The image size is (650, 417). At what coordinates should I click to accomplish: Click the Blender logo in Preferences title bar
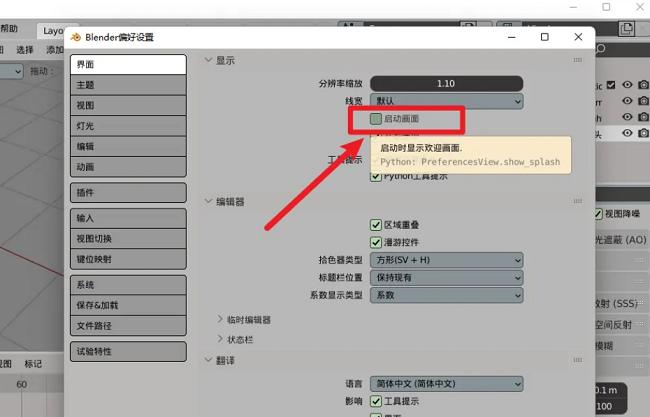[76, 37]
